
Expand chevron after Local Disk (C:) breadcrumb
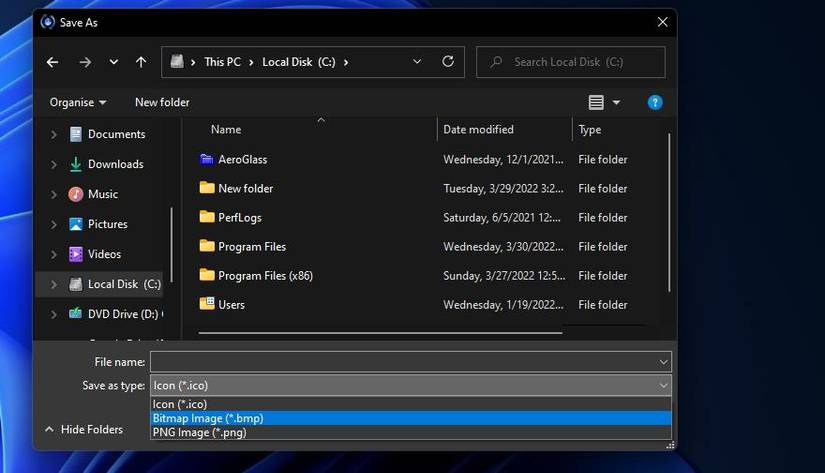[346, 62]
